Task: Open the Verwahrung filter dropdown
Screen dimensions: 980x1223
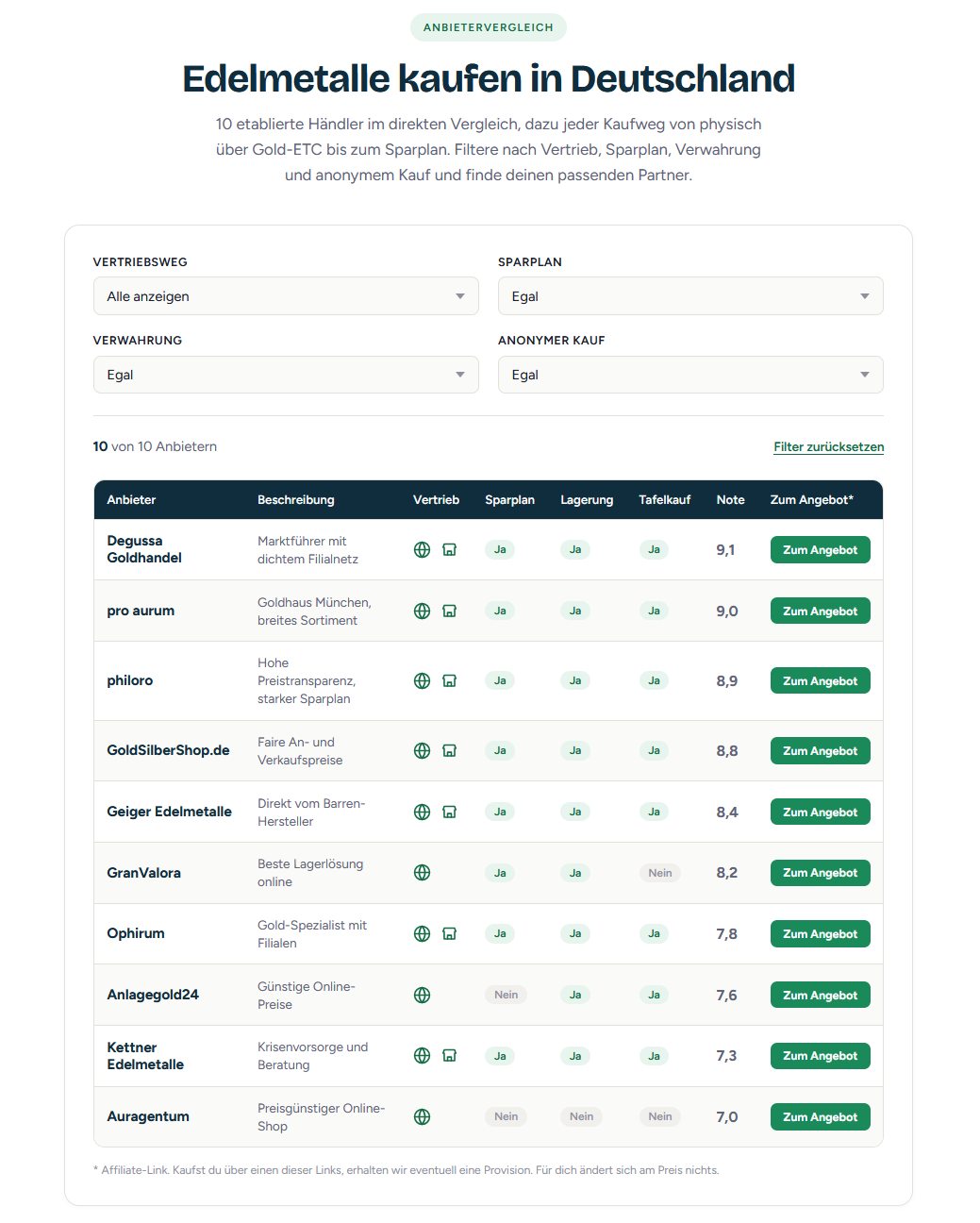Action: pyautogui.click(x=286, y=375)
